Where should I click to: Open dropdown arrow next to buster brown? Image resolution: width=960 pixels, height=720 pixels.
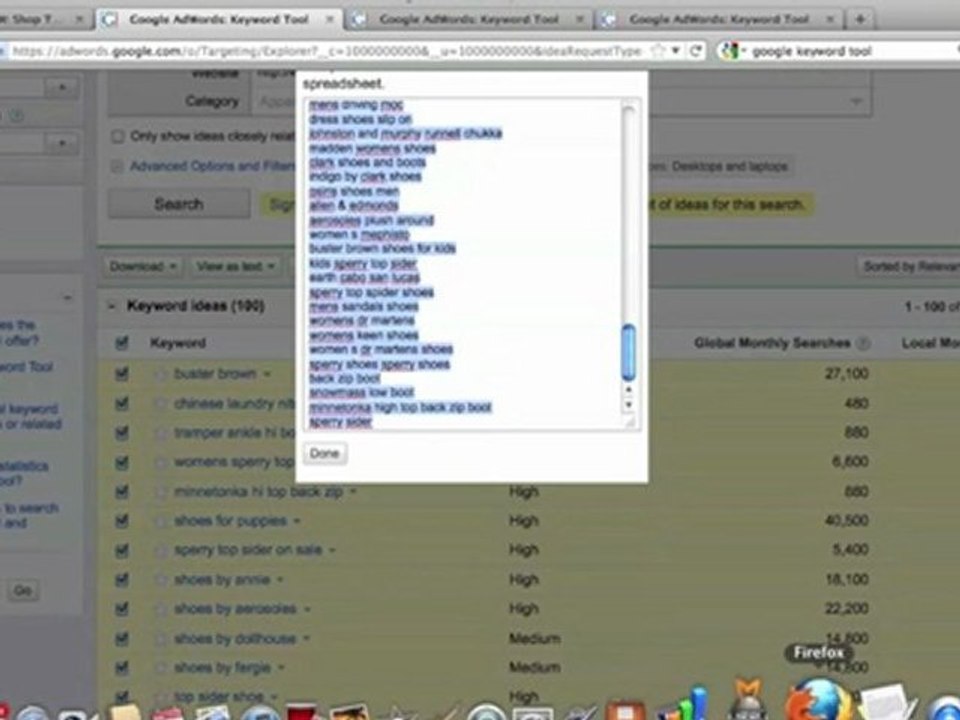pyautogui.click(x=267, y=374)
